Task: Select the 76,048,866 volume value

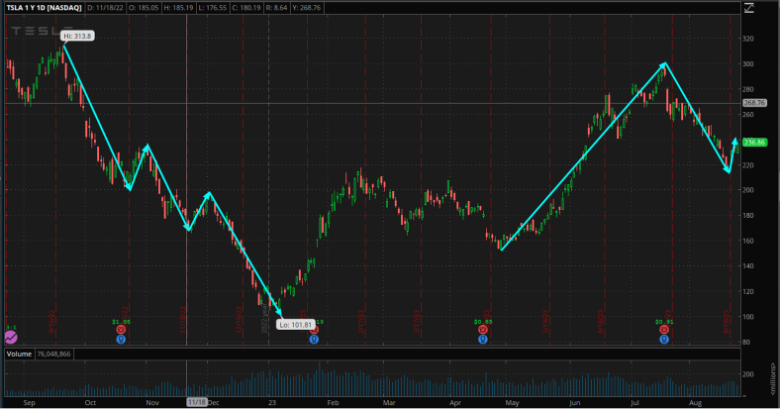Action: (x=54, y=354)
